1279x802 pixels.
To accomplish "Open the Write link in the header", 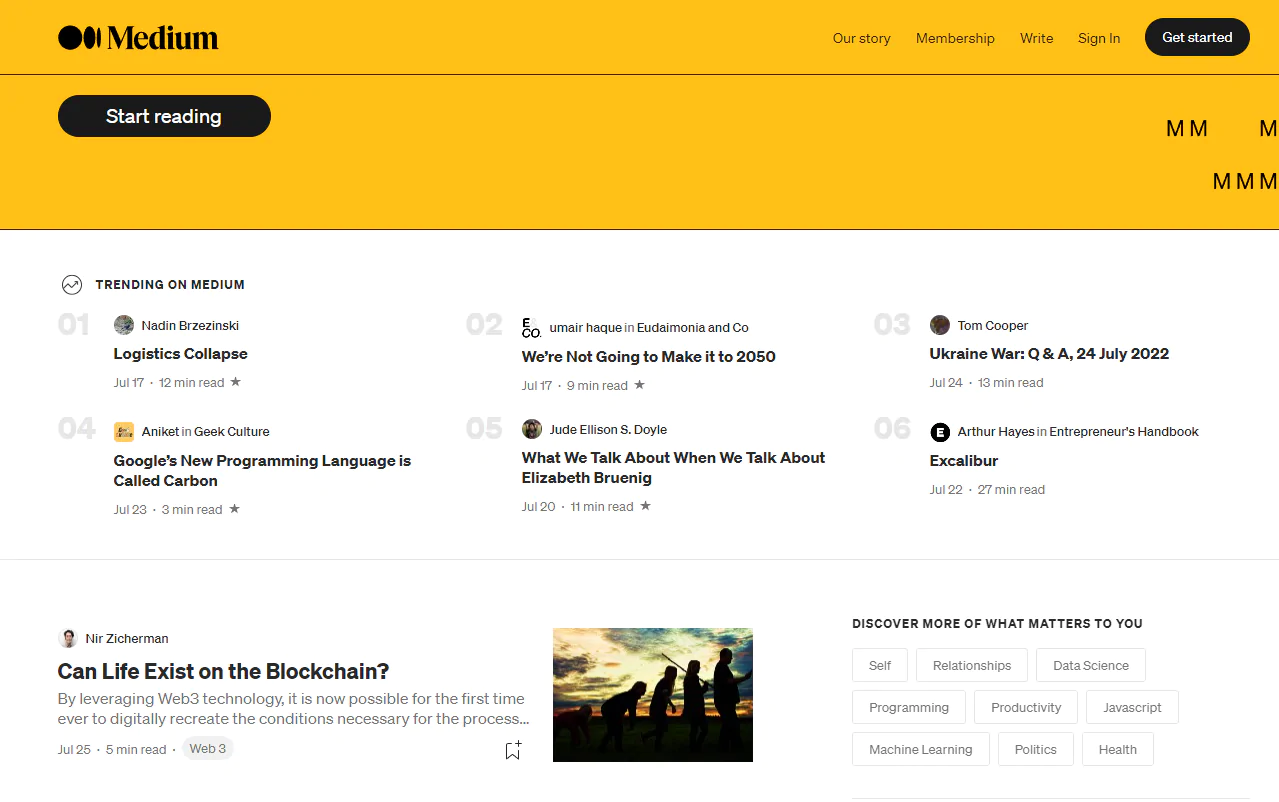I will [x=1036, y=38].
